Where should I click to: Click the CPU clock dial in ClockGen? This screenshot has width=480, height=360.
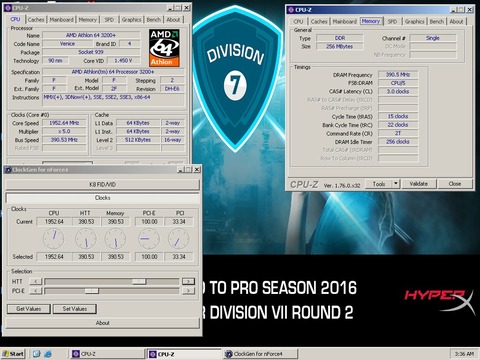point(53,239)
